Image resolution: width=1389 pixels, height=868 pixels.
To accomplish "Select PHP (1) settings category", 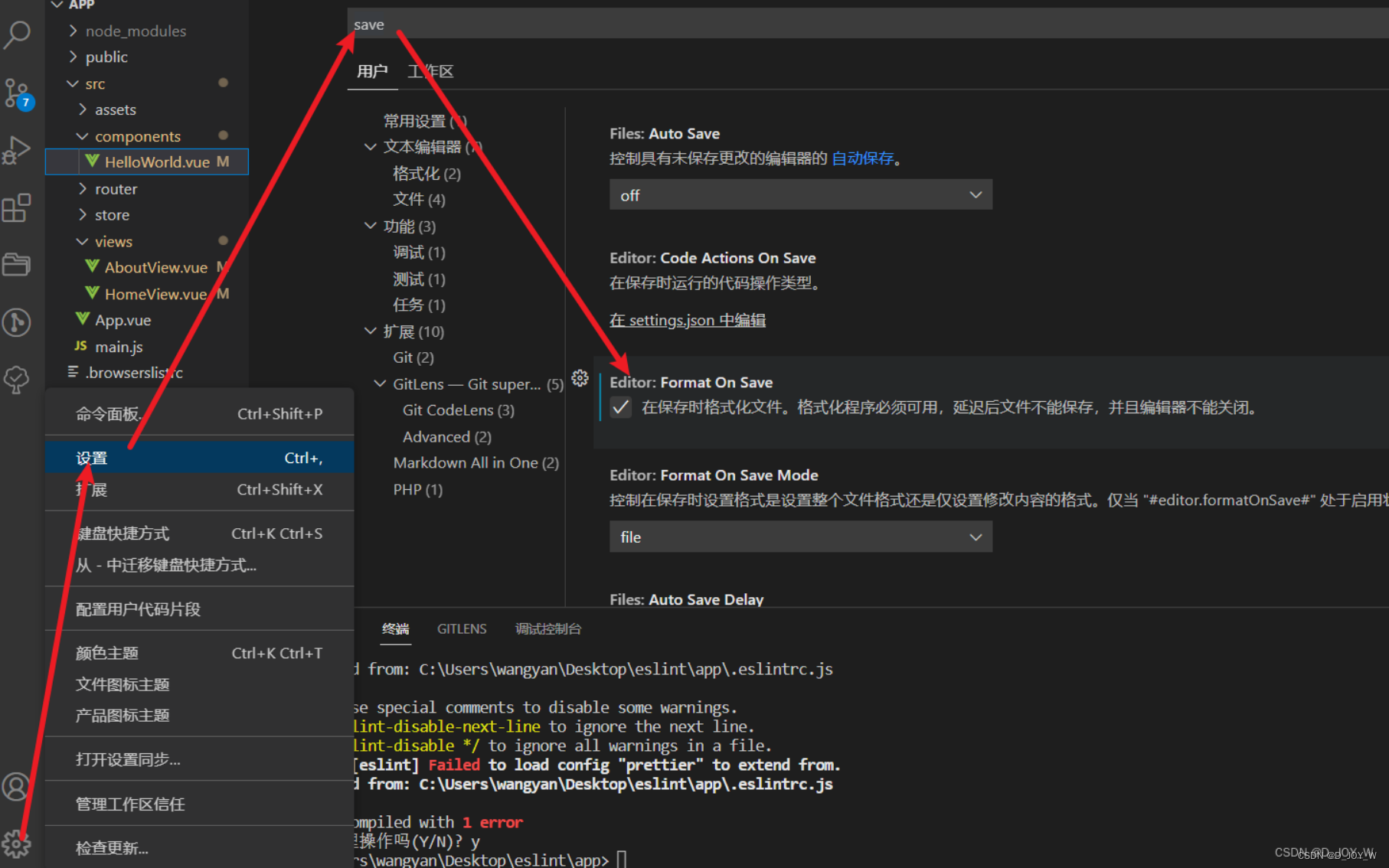I will click(x=418, y=489).
